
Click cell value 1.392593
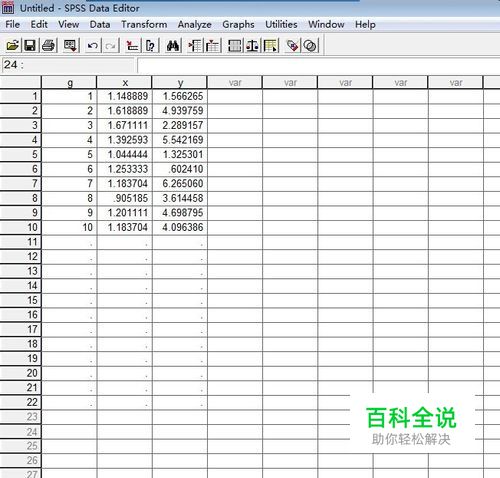[125, 140]
